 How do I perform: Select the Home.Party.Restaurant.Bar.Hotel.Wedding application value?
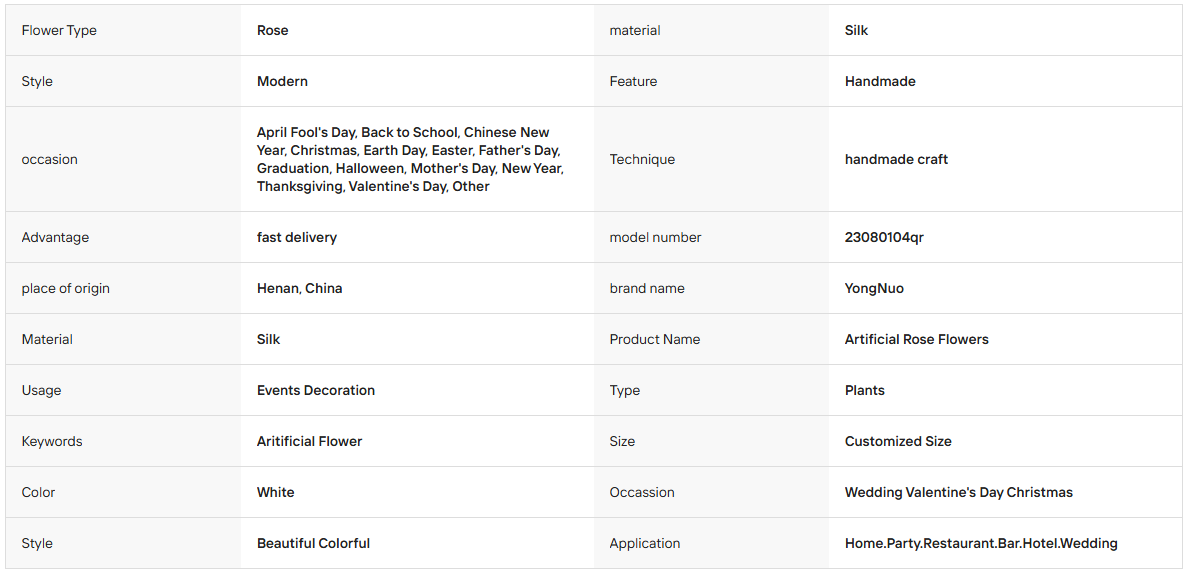[x=981, y=543]
